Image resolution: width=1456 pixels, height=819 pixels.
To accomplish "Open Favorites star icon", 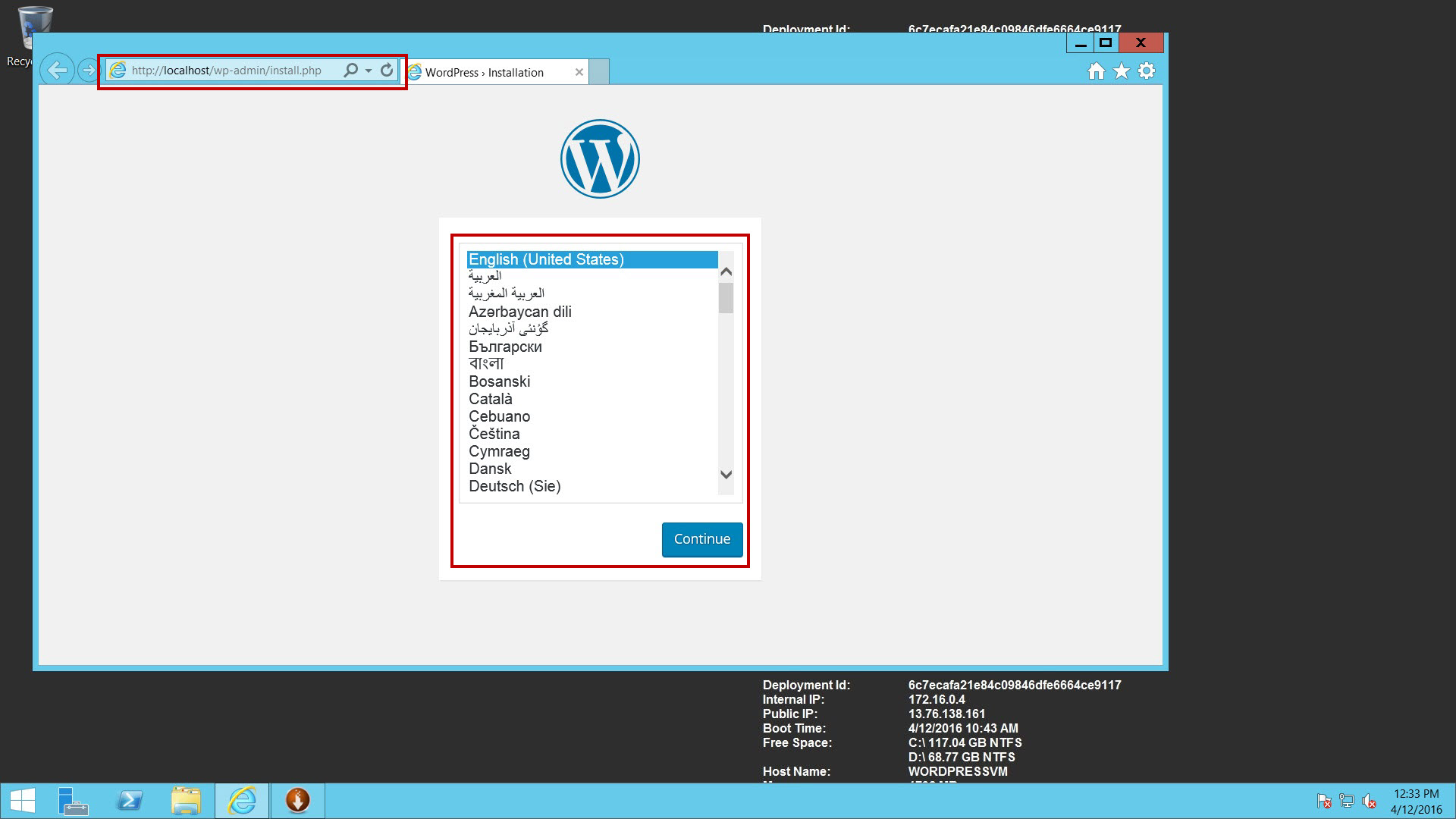I will pos(1121,71).
